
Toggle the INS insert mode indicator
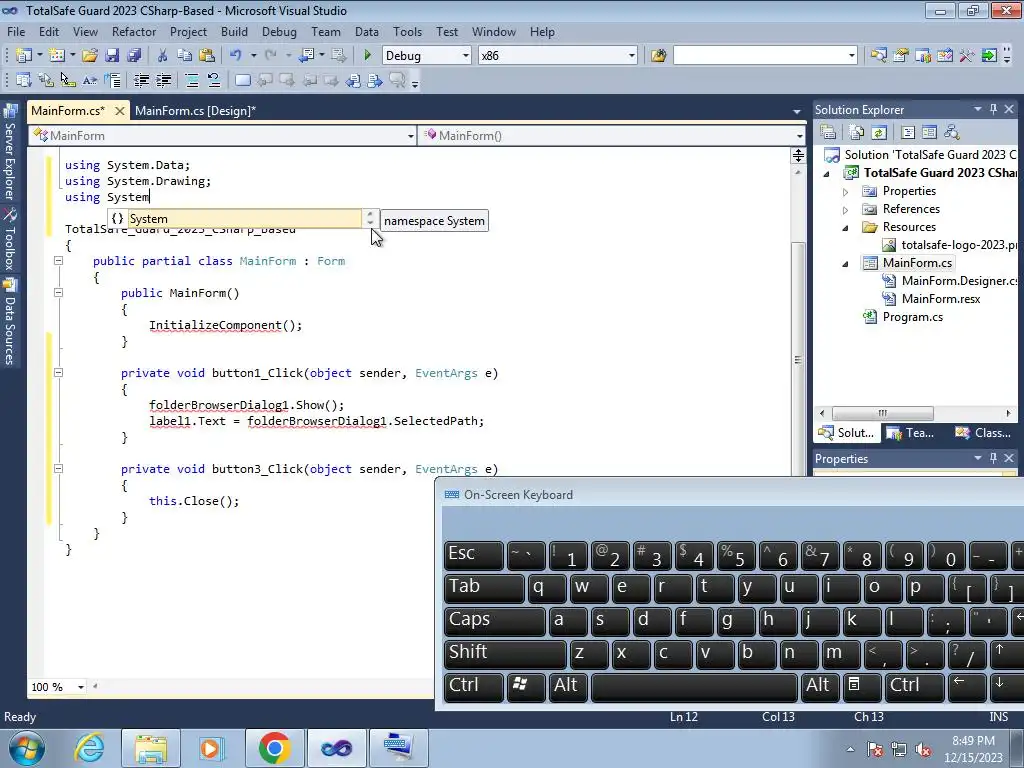click(x=998, y=716)
